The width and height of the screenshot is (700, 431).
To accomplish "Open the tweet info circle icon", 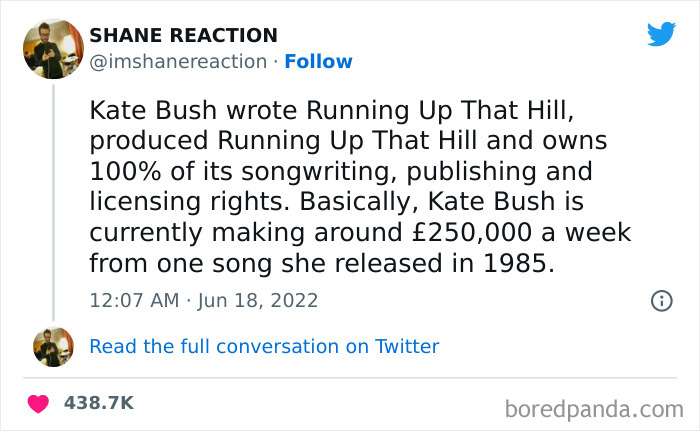I will pos(660,299).
